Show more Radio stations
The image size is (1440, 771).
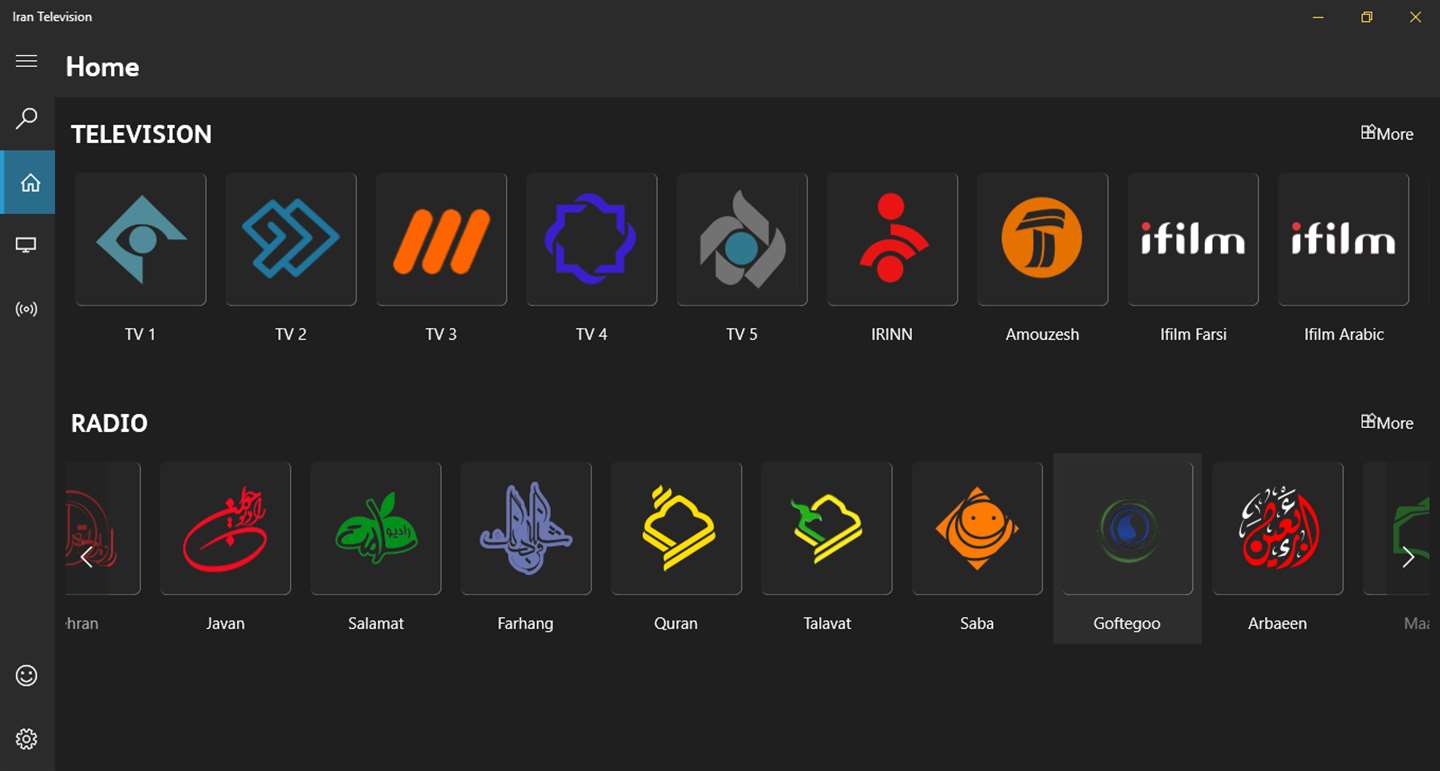[x=1387, y=422]
